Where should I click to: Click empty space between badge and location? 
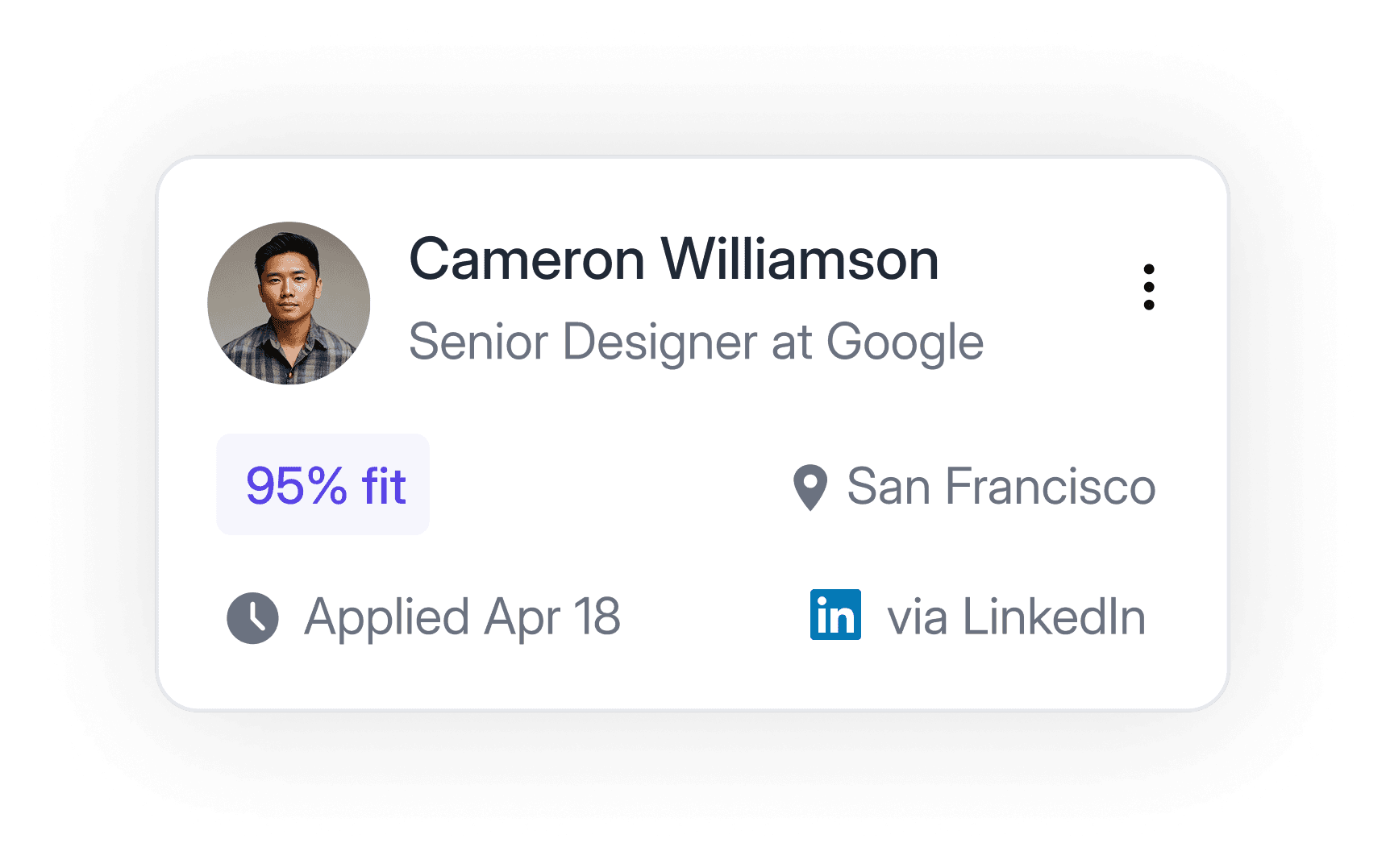[610, 485]
